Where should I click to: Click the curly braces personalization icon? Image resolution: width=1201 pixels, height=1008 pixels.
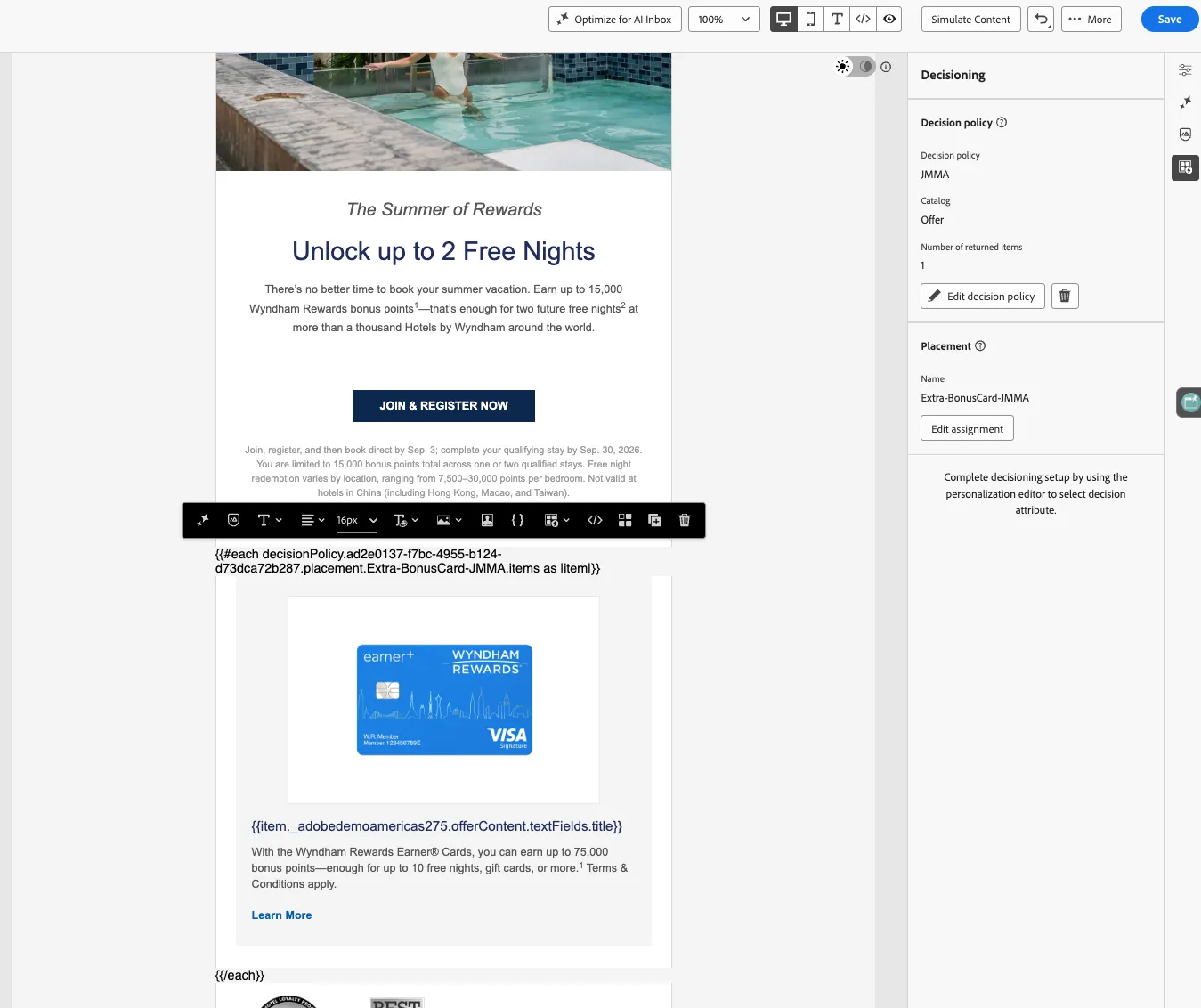[517, 520]
